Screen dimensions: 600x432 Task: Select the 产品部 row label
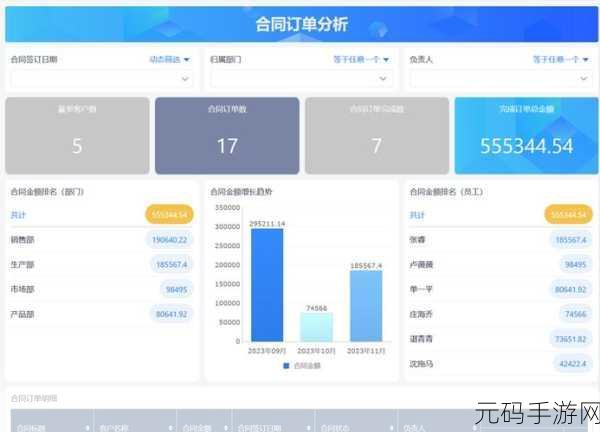coord(23,314)
